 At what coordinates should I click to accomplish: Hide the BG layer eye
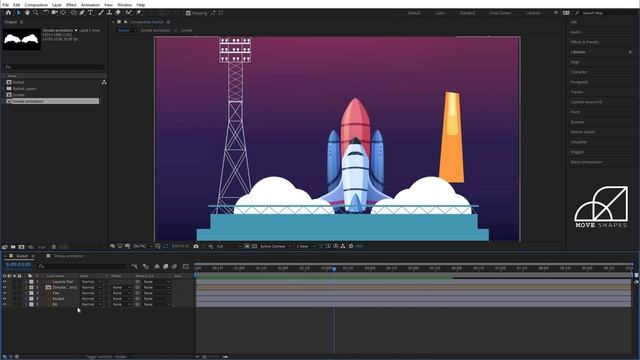click(4, 304)
